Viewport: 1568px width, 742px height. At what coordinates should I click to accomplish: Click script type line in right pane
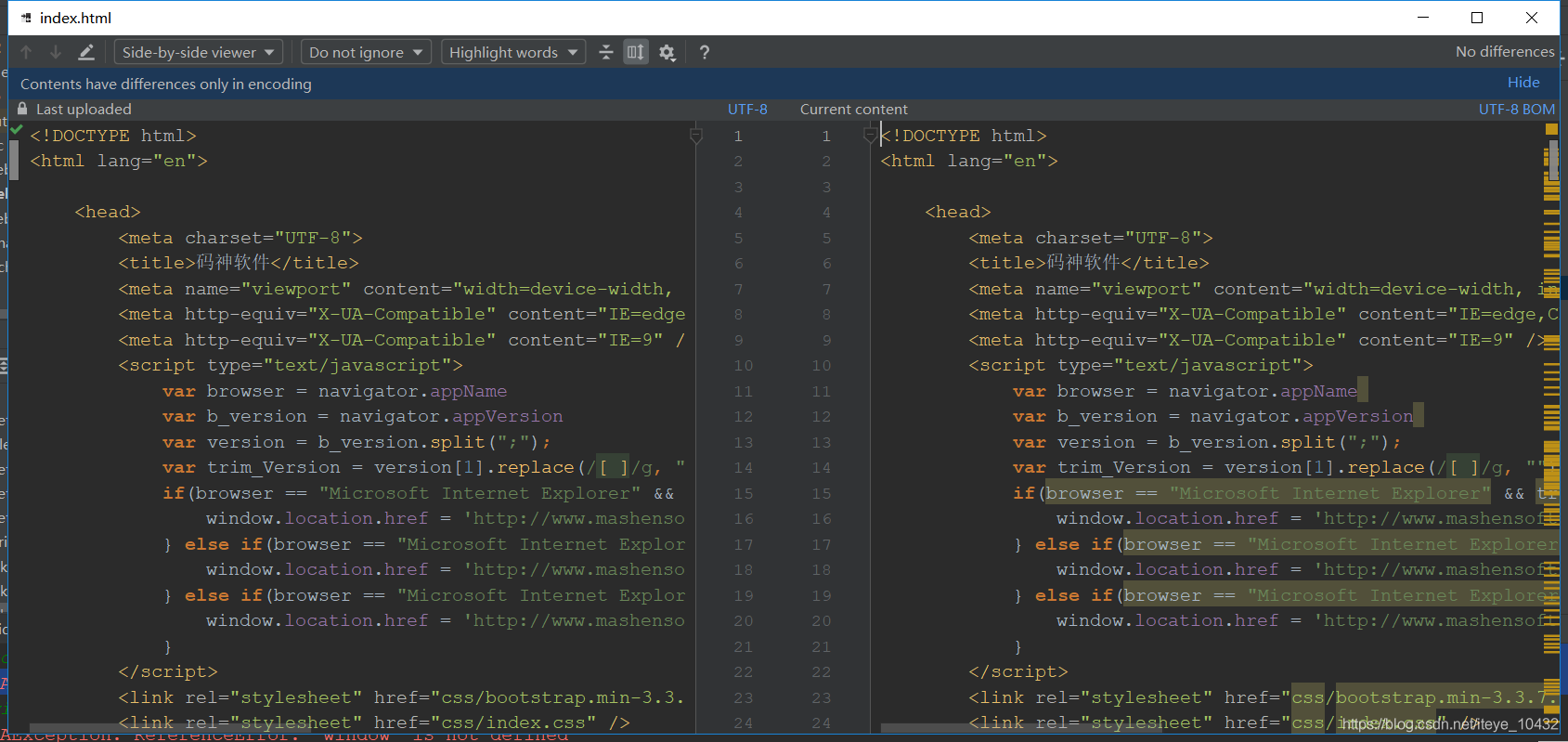(x=1141, y=365)
